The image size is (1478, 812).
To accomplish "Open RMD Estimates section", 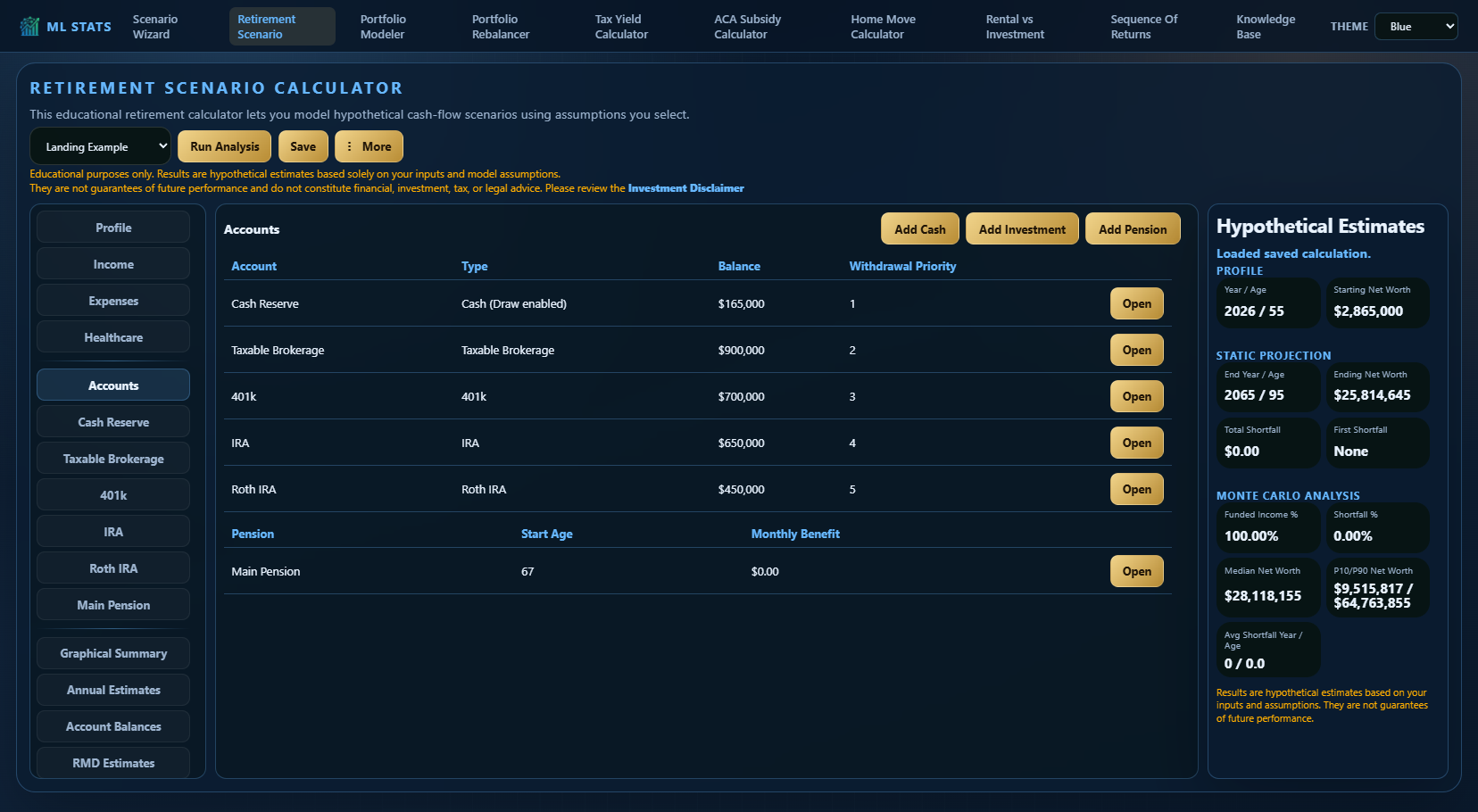I will 113,763.
